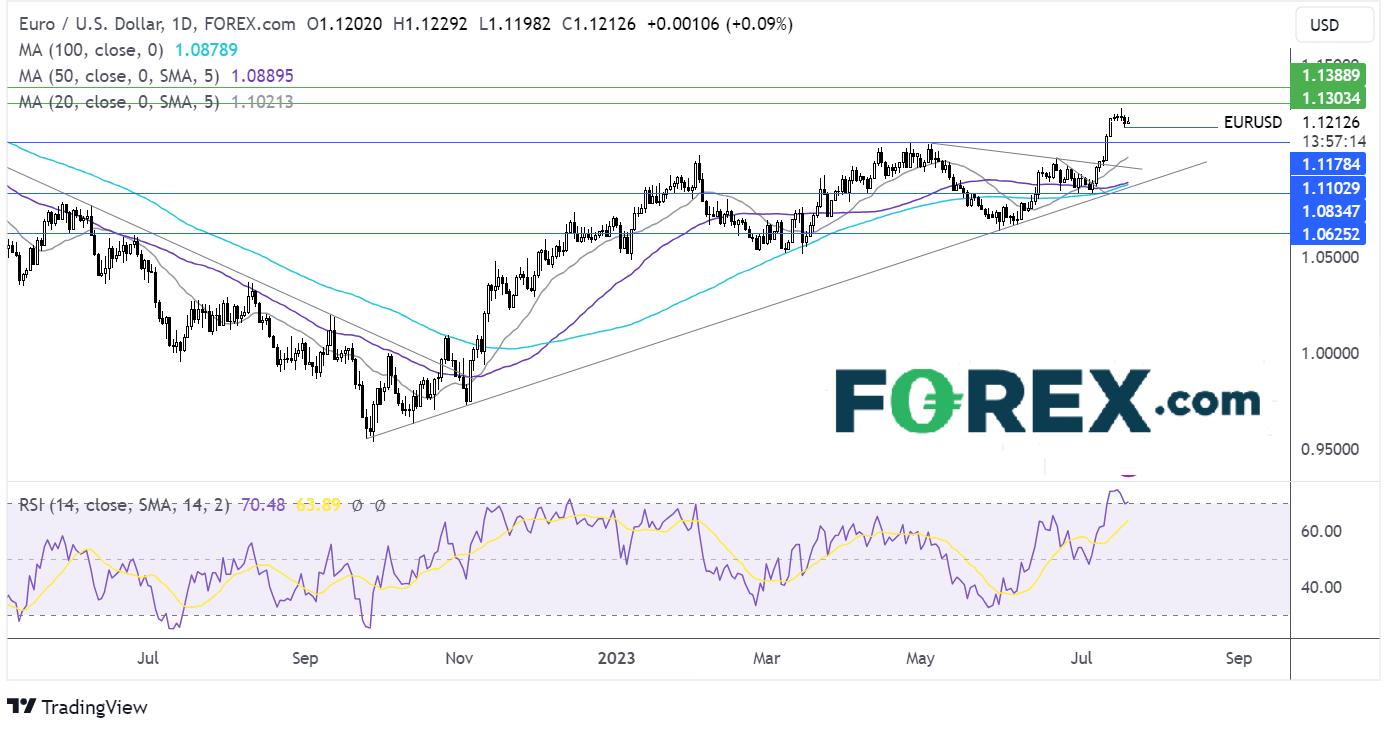Click the green 1.13034 price label
This screenshot has height=733, width=1395.
1330,98
